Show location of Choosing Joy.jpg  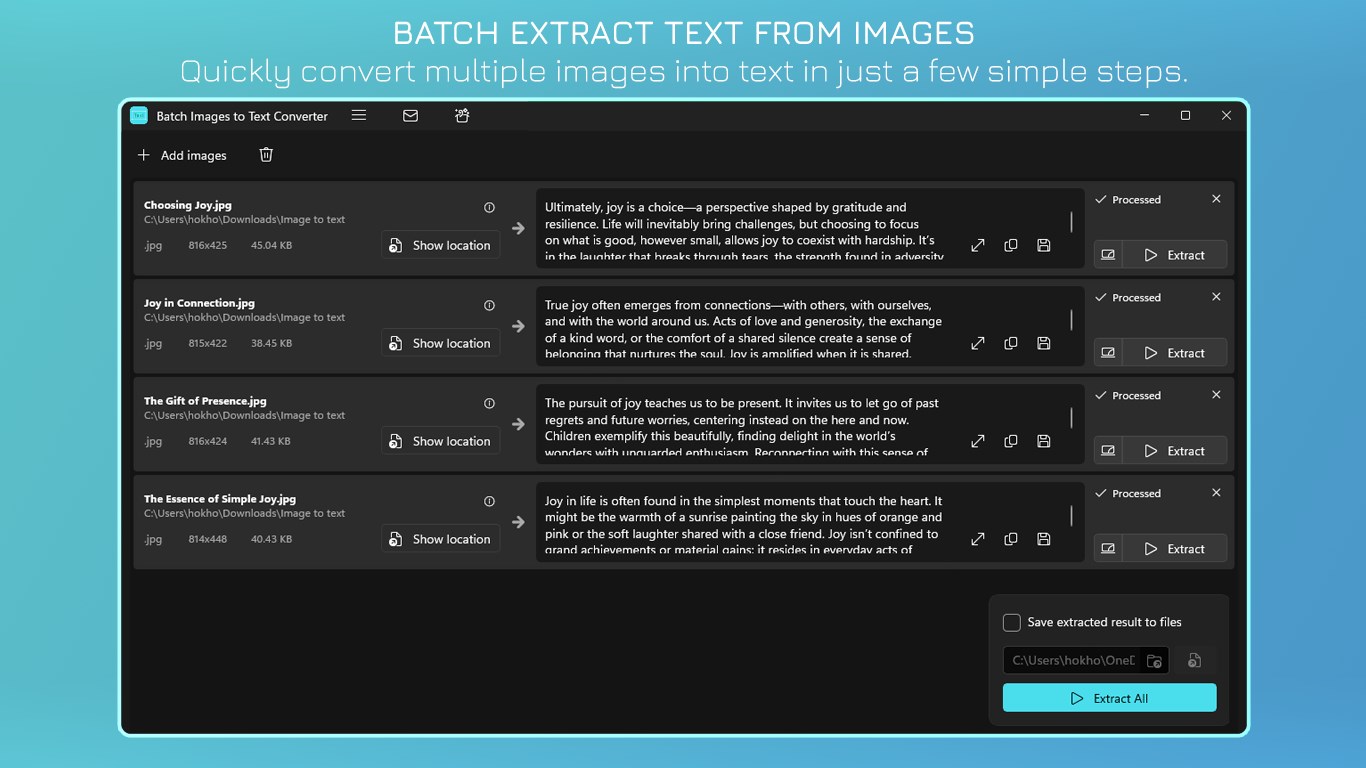tap(440, 245)
